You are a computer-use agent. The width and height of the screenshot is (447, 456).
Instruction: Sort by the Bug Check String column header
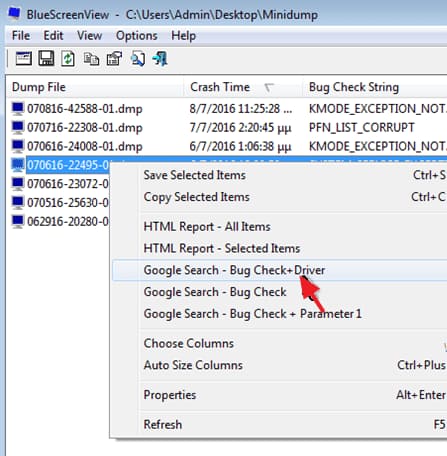click(x=375, y=87)
